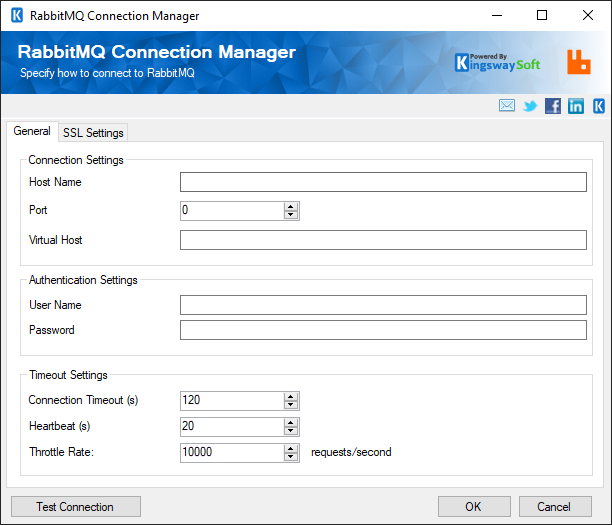Screen dimensions: 612x525
Task: Increase Connection Timeout with up arrow
Action: [291, 396]
